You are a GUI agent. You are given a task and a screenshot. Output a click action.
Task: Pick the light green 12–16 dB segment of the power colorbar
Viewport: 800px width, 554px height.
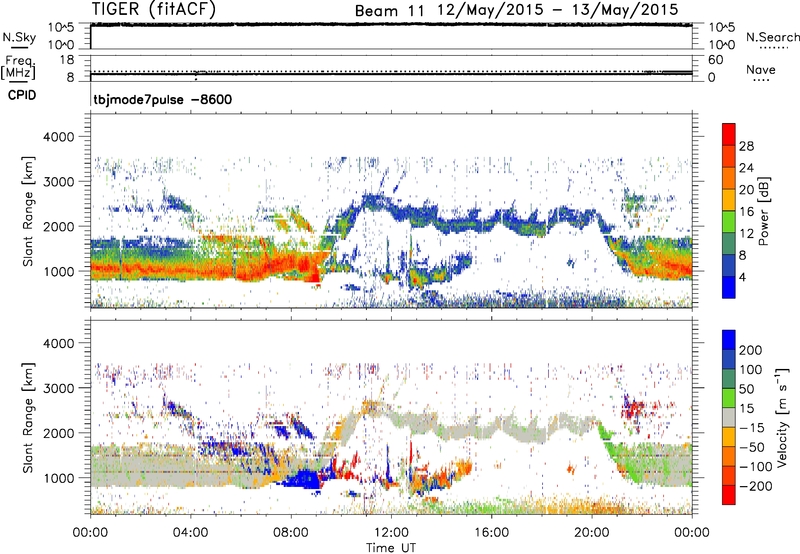pos(729,221)
